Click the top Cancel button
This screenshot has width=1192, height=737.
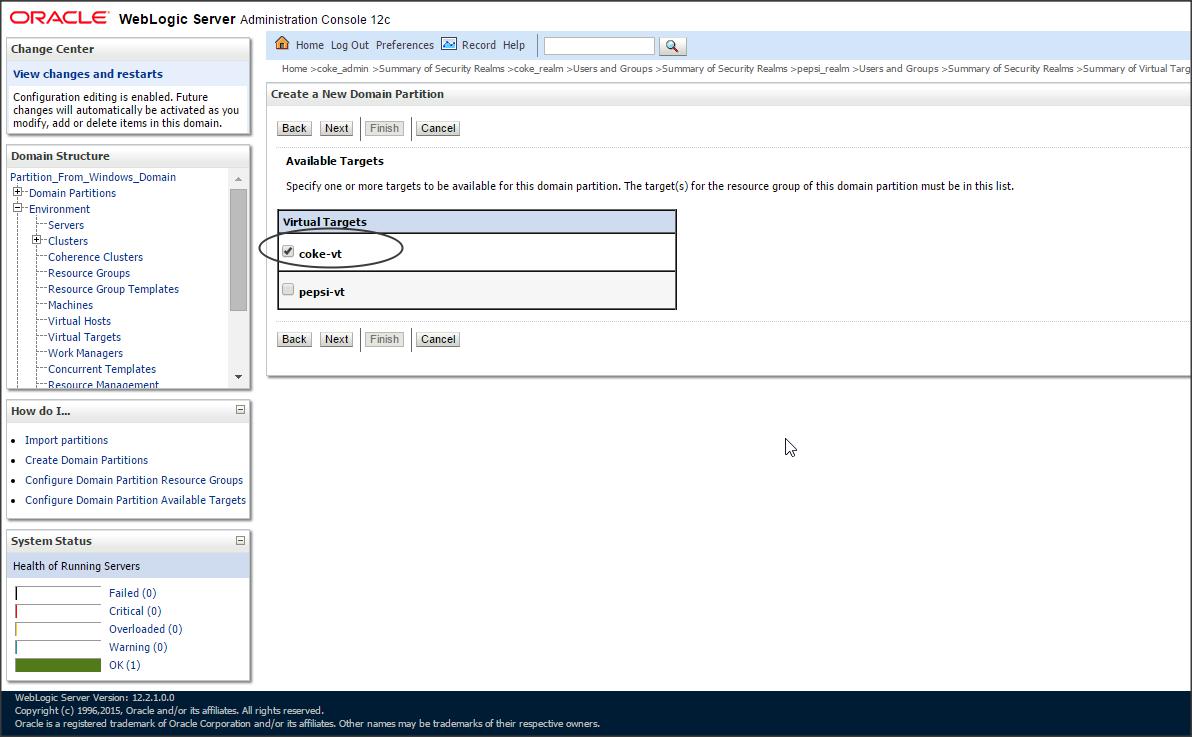point(439,129)
